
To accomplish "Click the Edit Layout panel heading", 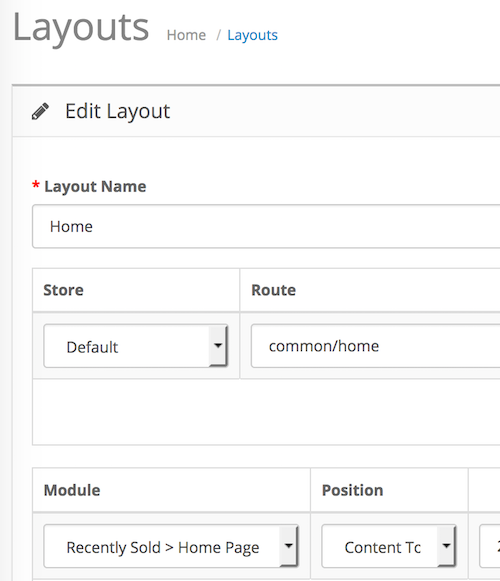I will 117,111.
